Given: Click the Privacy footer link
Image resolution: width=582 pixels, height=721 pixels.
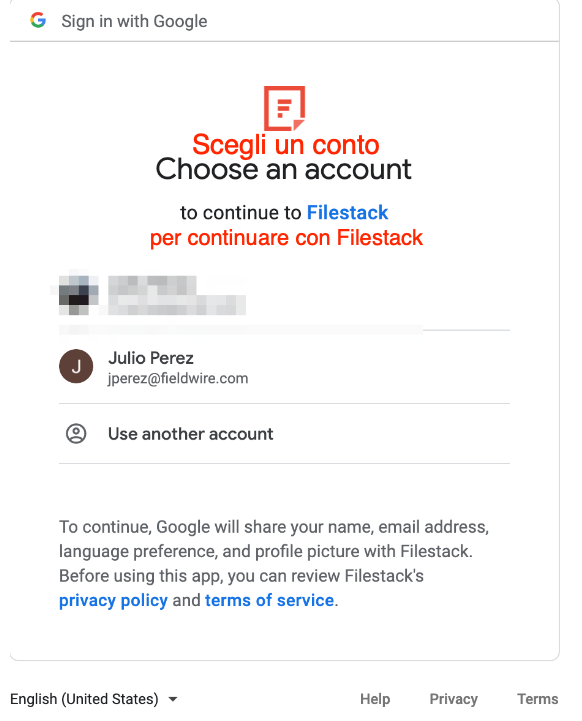Looking at the screenshot, I should click(454, 699).
